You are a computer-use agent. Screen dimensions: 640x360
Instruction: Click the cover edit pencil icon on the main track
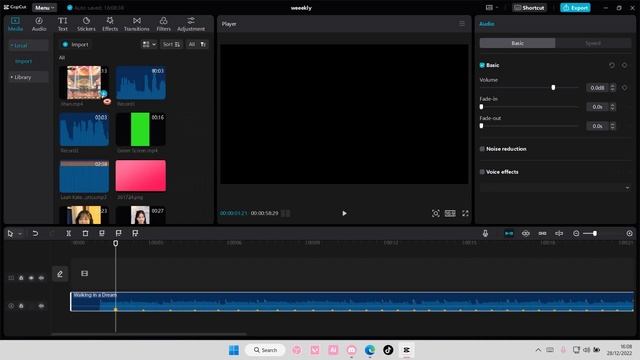pyautogui.click(x=60, y=274)
